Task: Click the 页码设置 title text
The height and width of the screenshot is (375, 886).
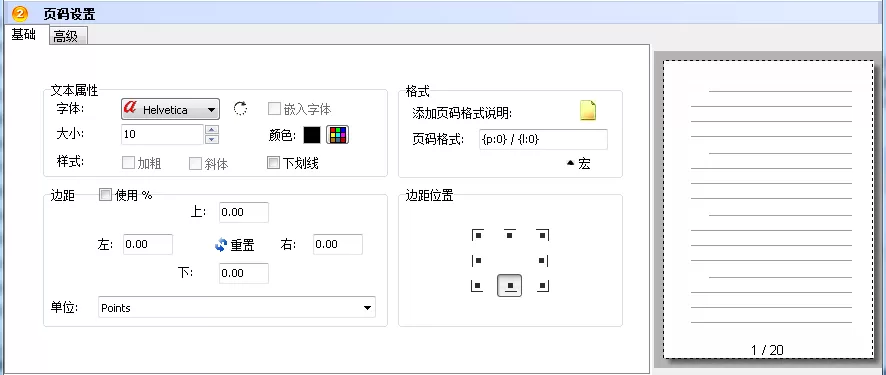Action: pos(70,14)
